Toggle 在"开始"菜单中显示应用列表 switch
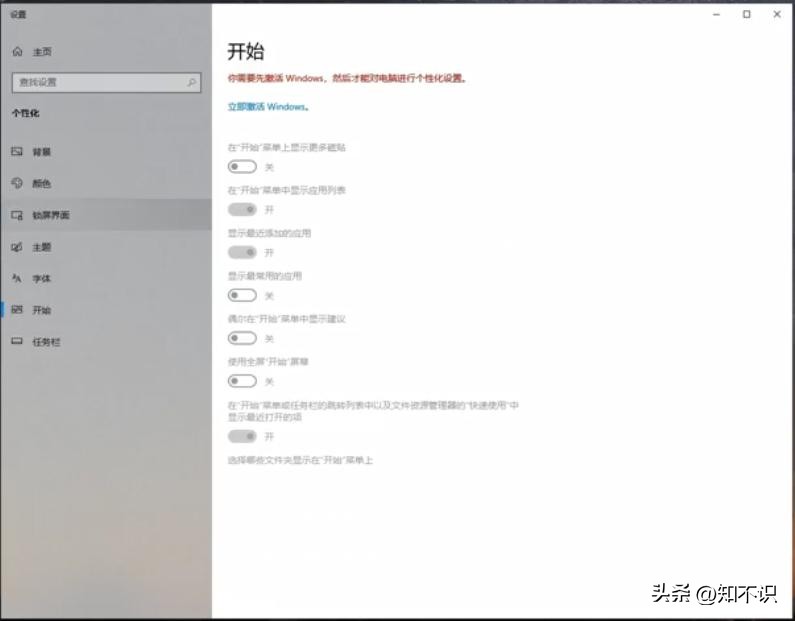795x621 pixels. coord(242,209)
